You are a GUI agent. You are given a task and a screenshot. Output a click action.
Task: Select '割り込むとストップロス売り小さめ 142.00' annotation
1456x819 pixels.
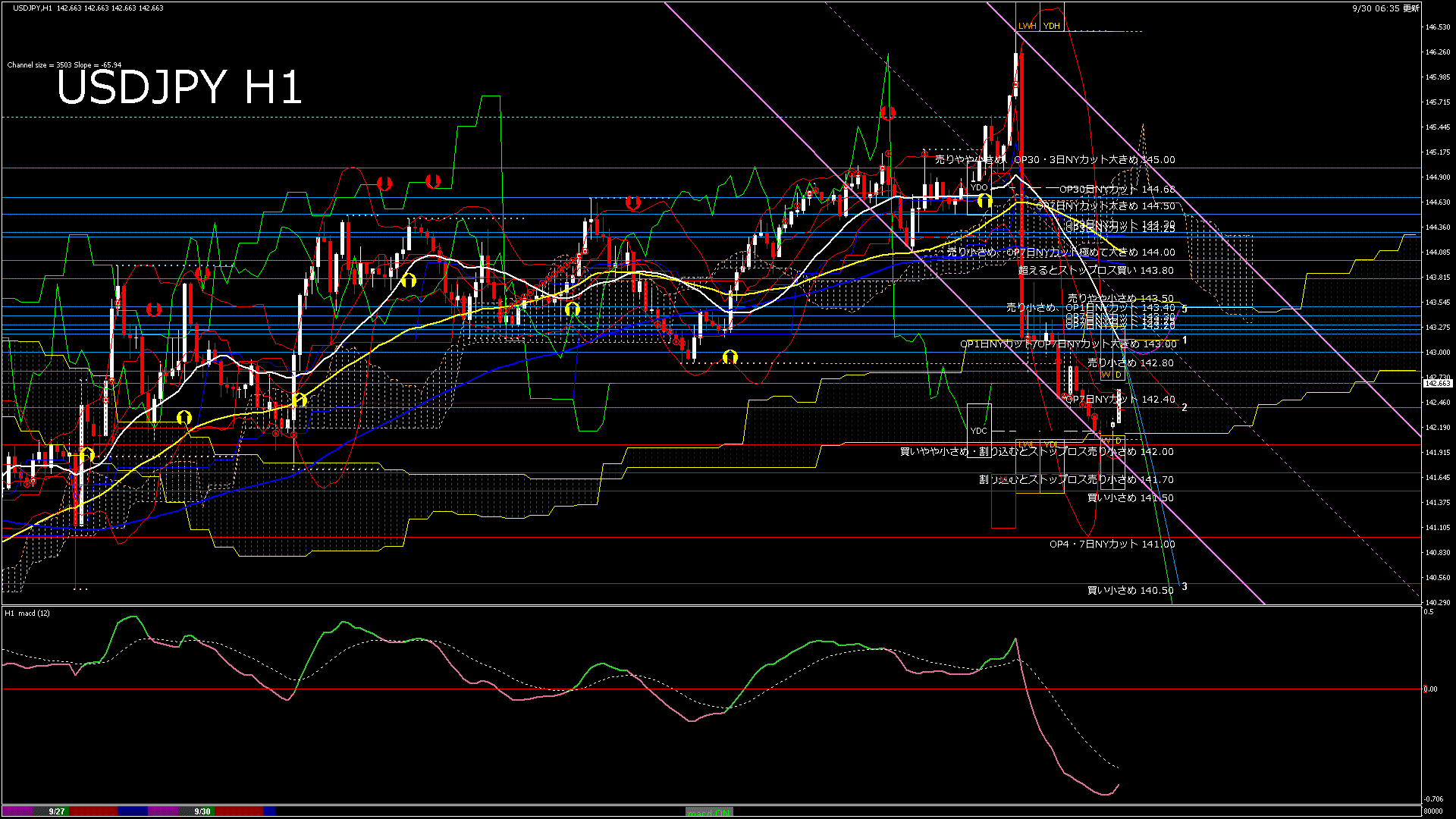pos(1076,452)
